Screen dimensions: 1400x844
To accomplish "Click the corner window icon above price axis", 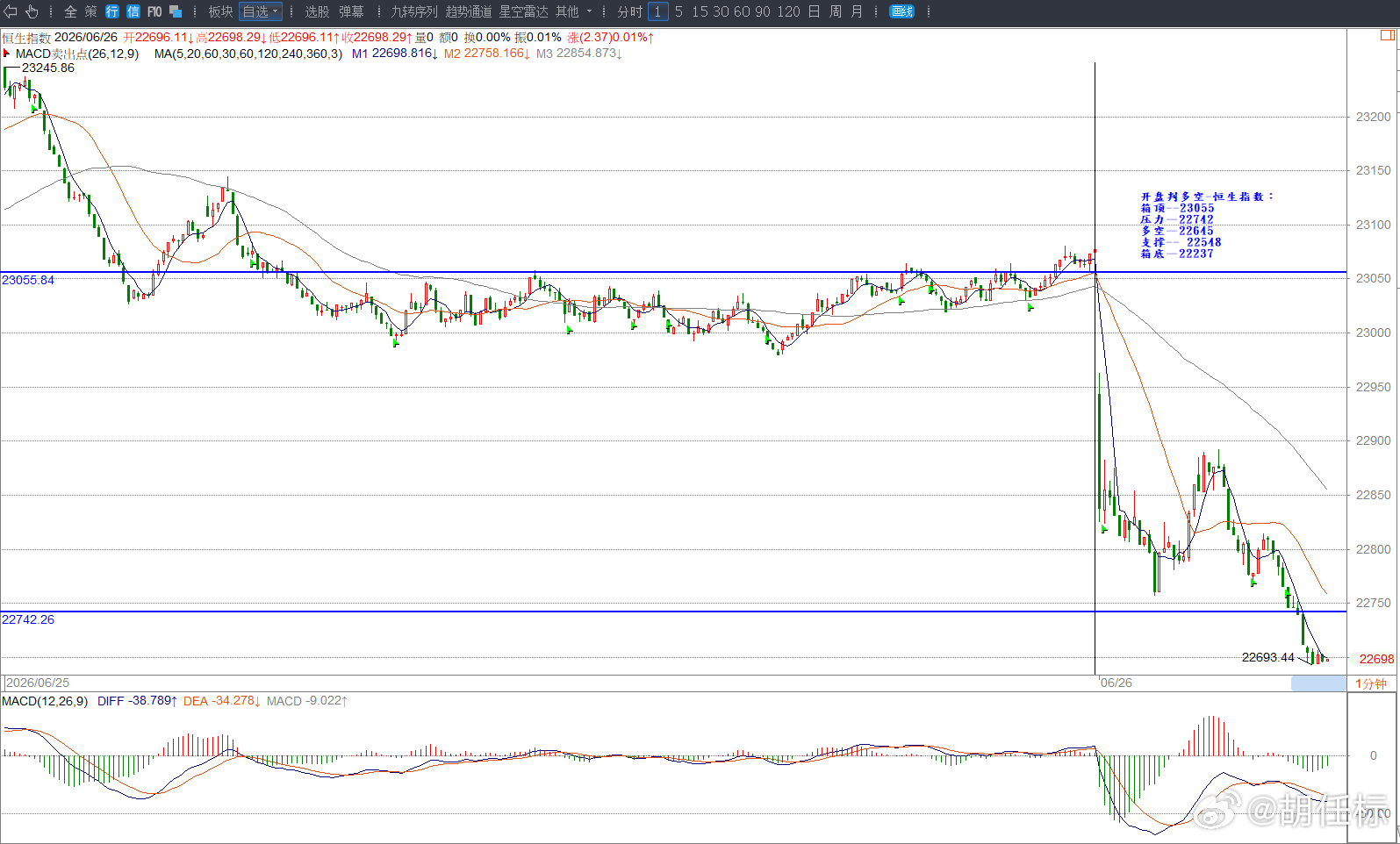I will tap(1388, 35).
